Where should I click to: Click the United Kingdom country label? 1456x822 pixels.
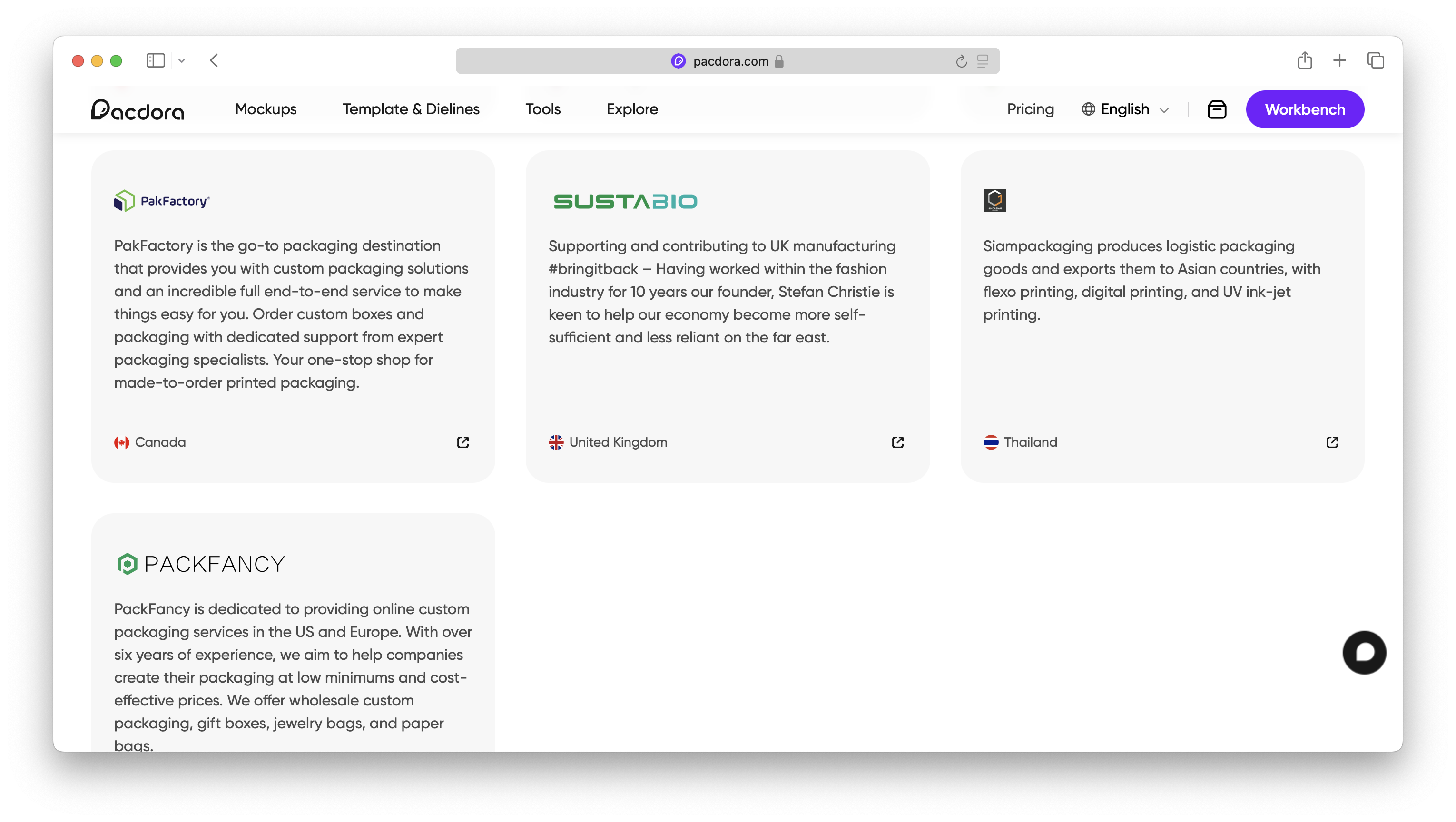[x=618, y=442]
